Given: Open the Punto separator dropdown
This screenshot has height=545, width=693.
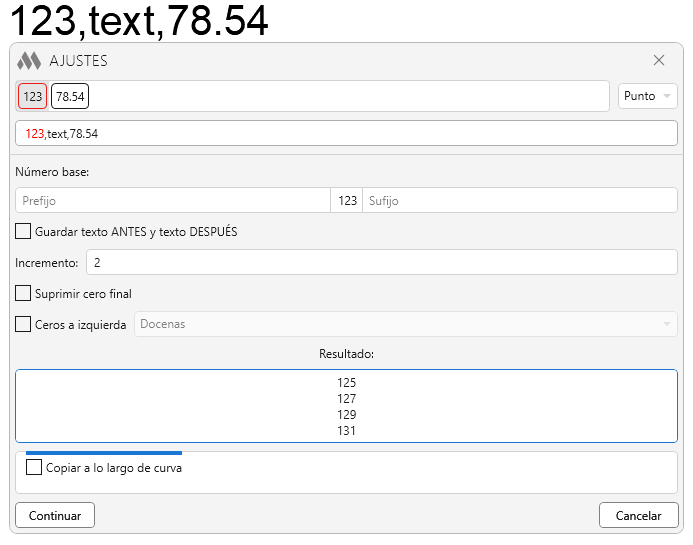Looking at the screenshot, I should tap(647, 96).
